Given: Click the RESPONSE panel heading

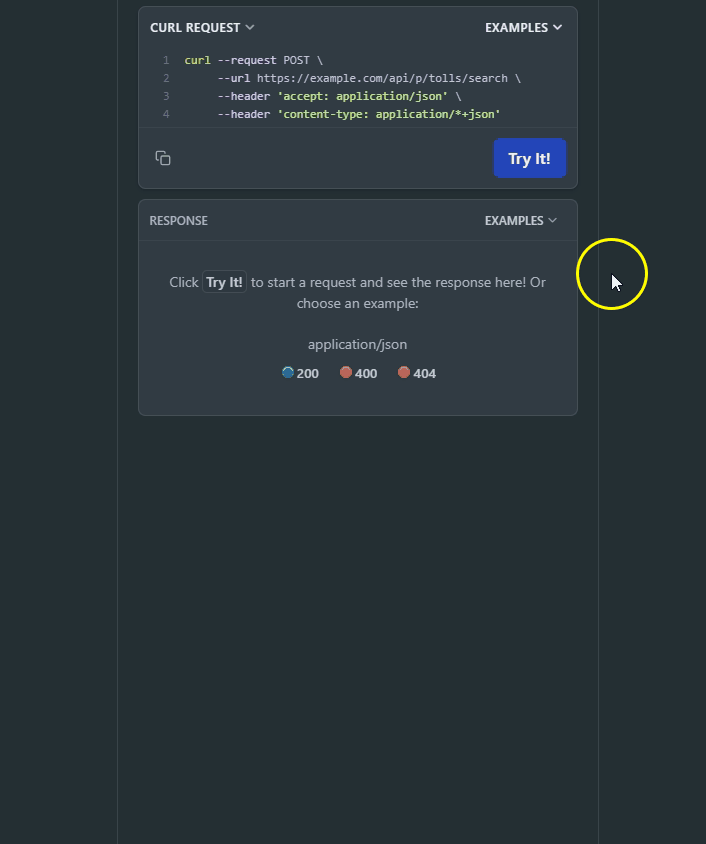Looking at the screenshot, I should tap(179, 221).
